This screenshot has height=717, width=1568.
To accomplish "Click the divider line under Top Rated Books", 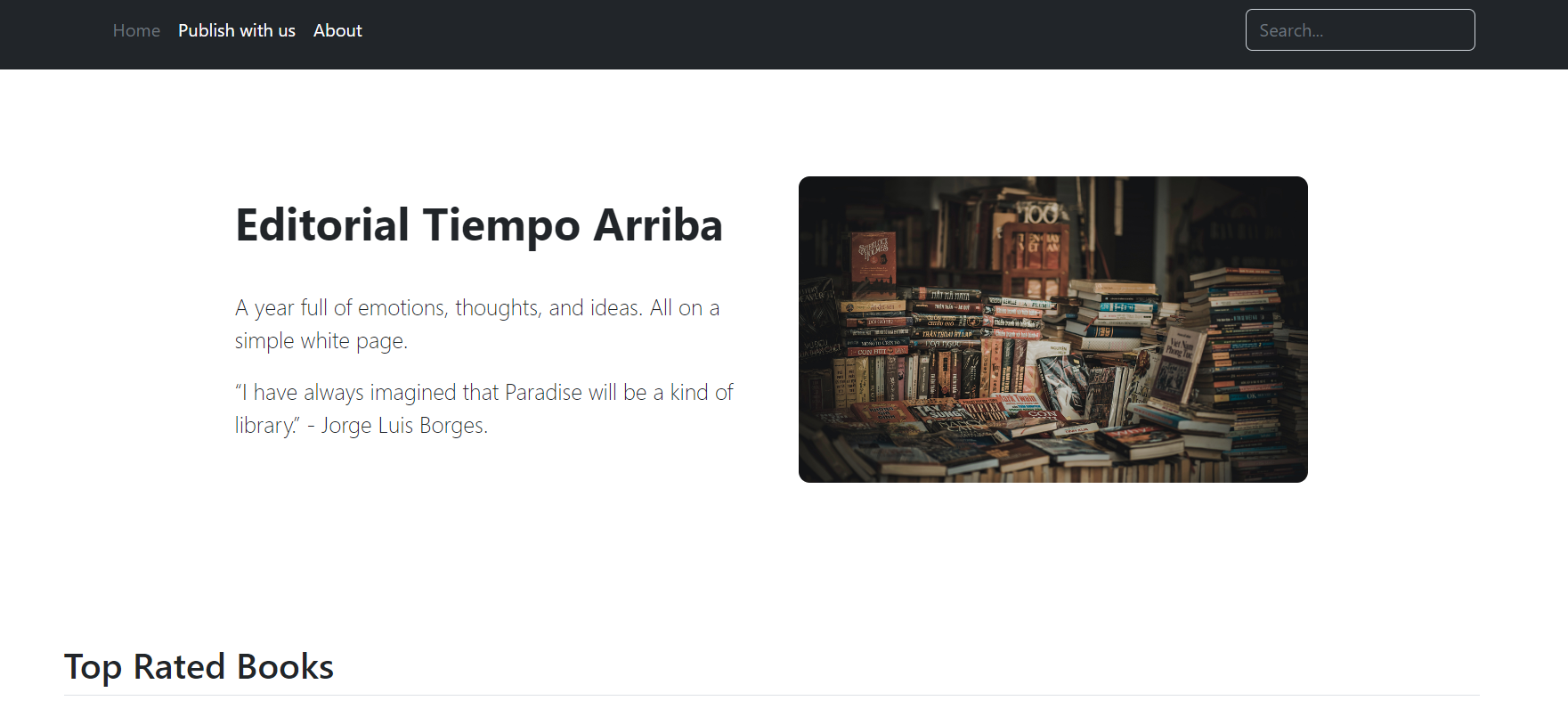I will coord(771,695).
